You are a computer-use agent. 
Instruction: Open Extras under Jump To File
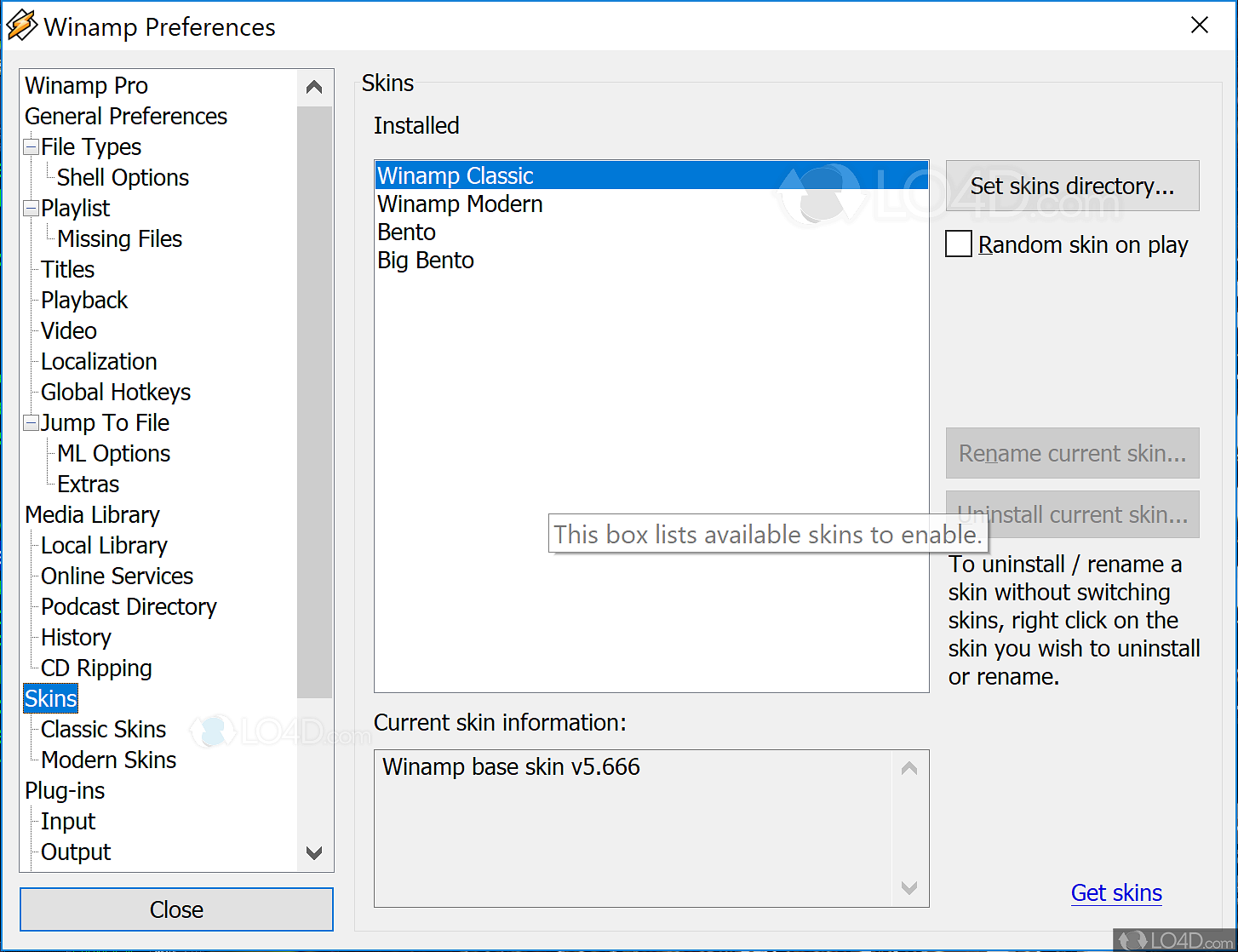click(88, 485)
